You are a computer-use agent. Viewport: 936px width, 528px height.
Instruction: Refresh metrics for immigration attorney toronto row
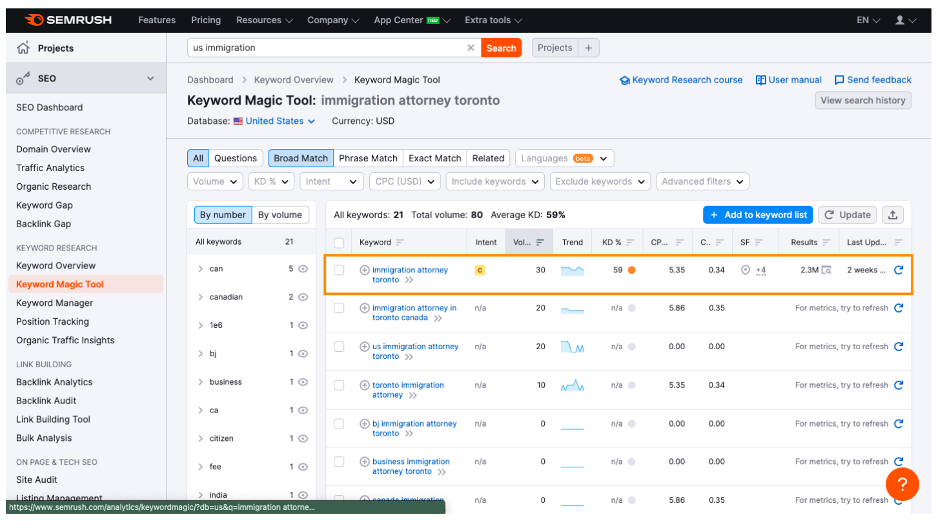pos(898,270)
